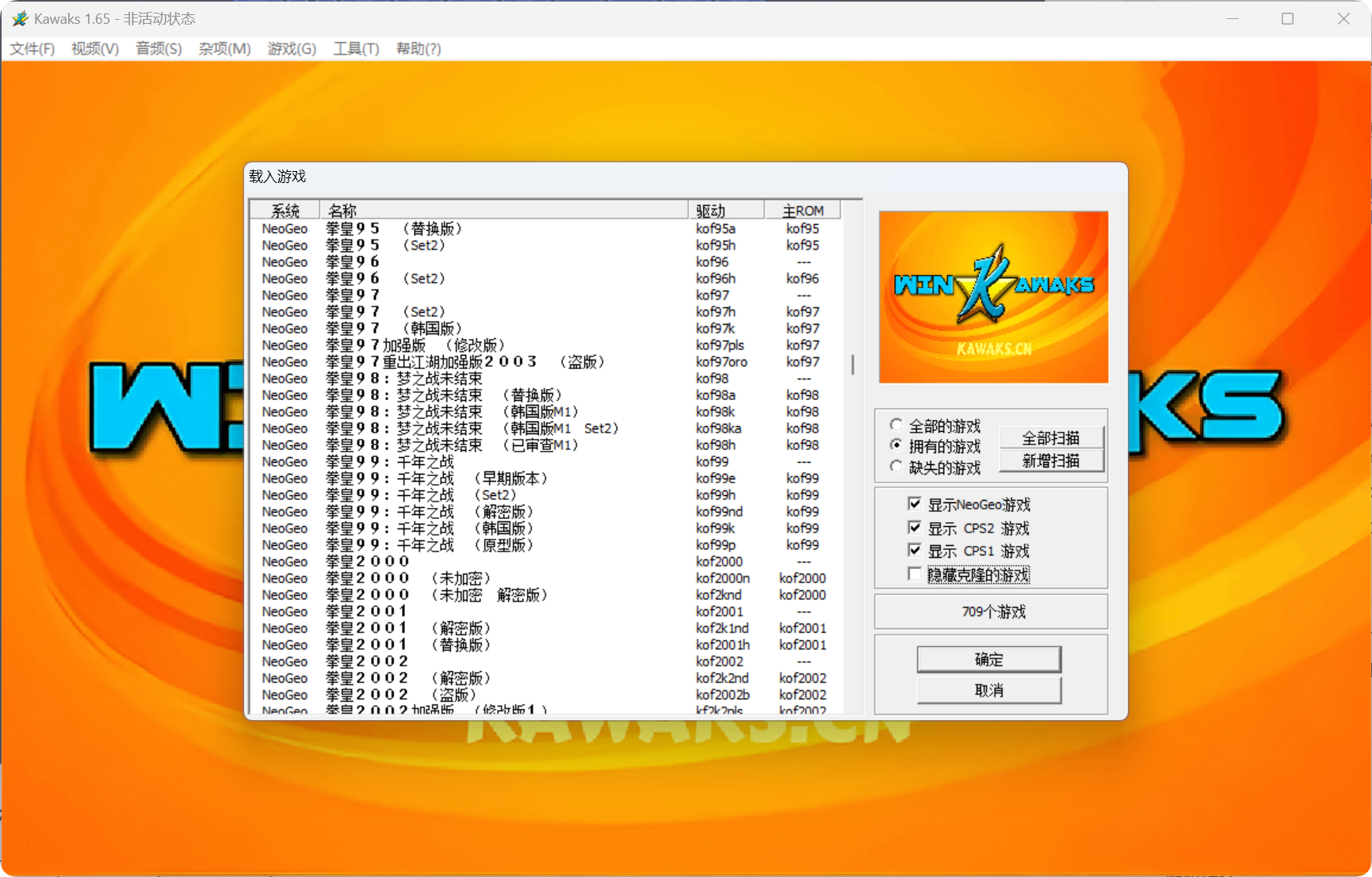This screenshot has width=1372, height=877.
Task: Select the game row with driver kof95h
Action: pyautogui.click(x=545, y=246)
